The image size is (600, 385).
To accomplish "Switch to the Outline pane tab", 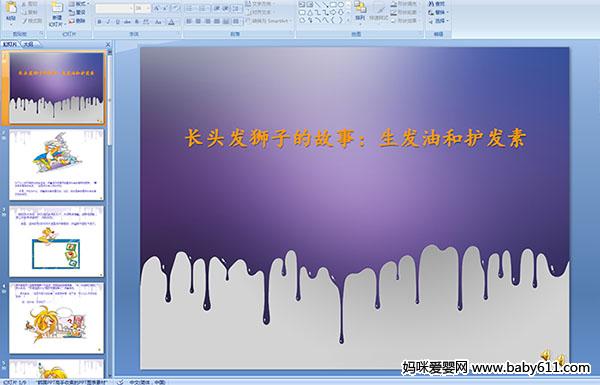I will [x=28, y=44].
